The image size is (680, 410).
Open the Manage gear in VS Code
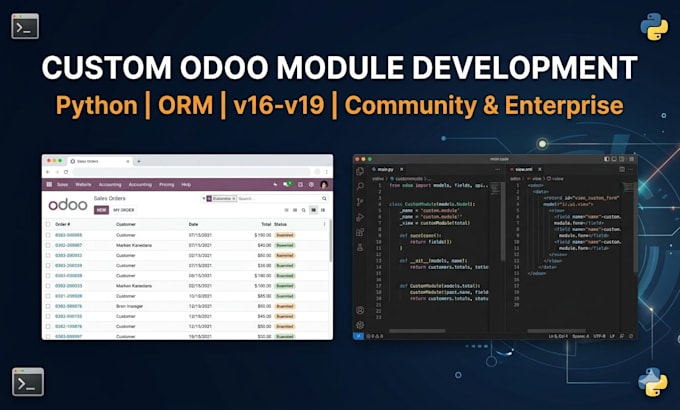point(360,325)
